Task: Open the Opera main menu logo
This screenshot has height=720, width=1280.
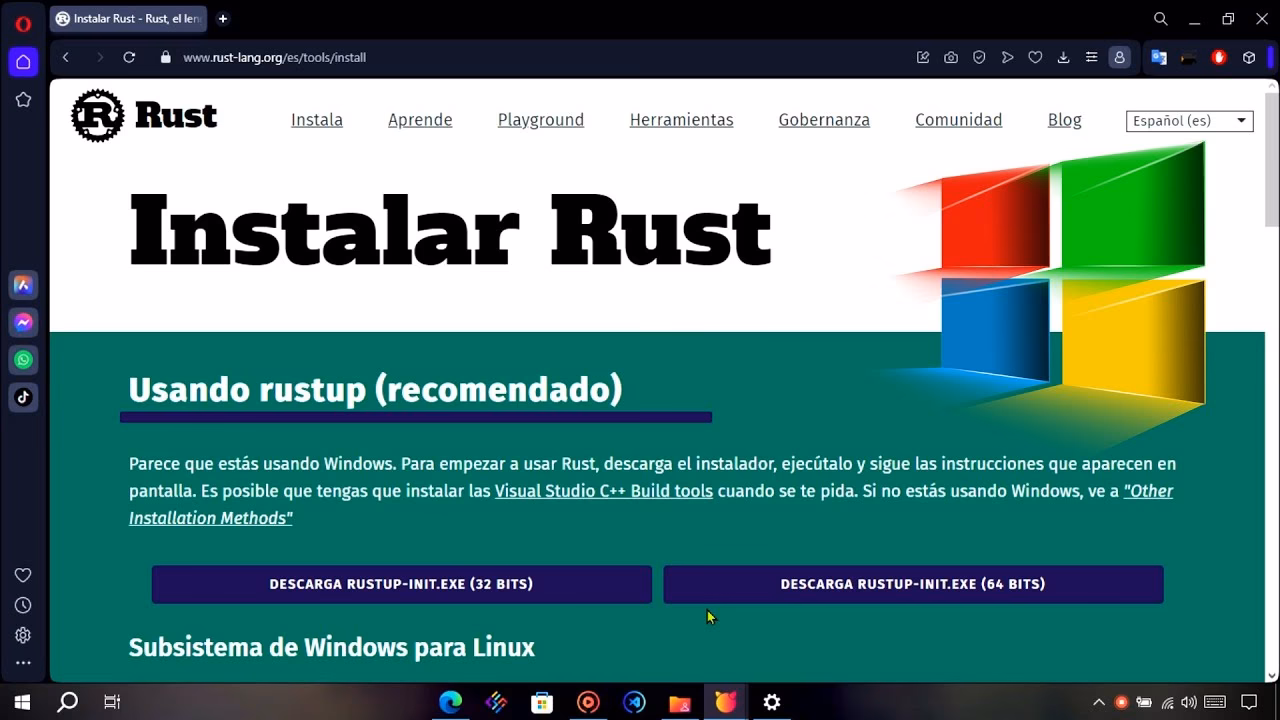Action: pyautogui.click(x=23, y=24)
